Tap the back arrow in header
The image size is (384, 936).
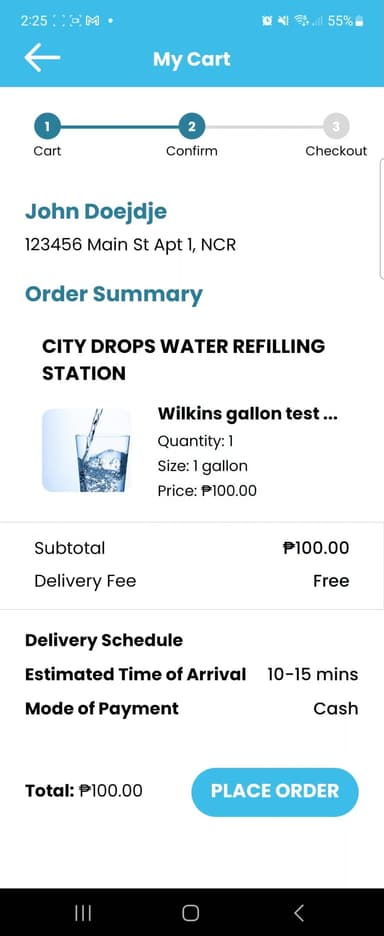[x=42, y=58]
